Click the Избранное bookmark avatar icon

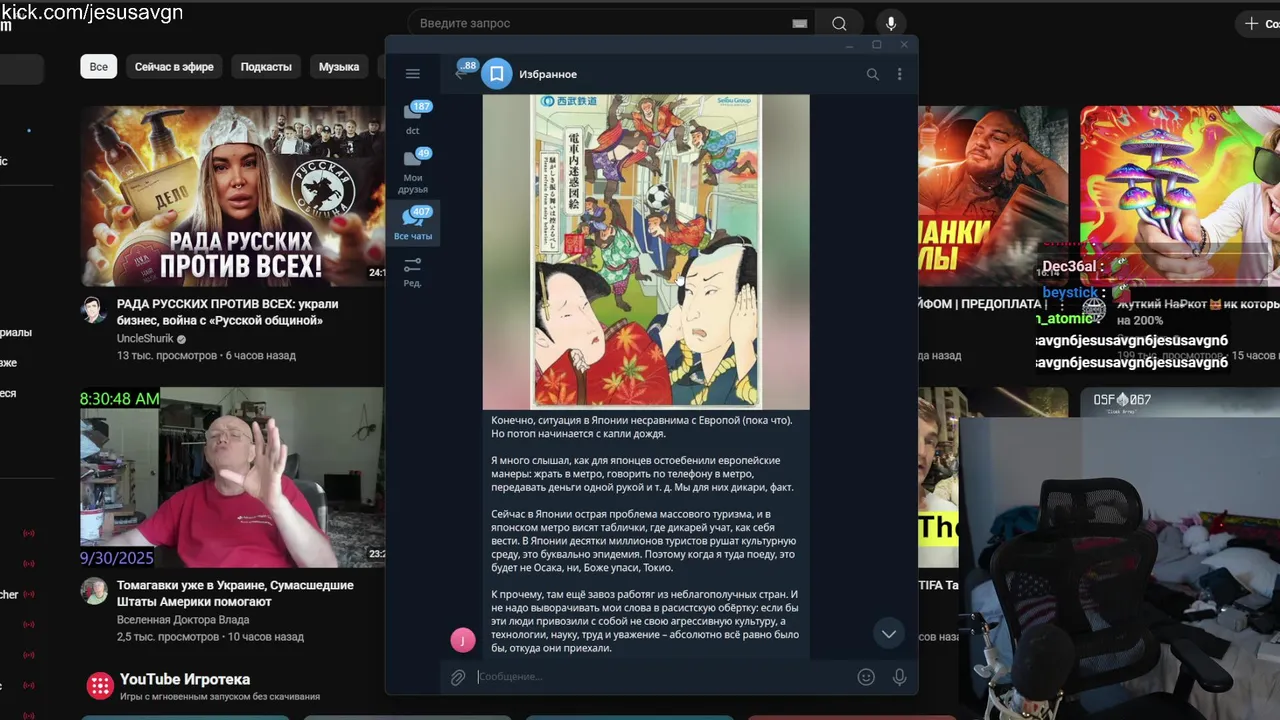point(496,74)
